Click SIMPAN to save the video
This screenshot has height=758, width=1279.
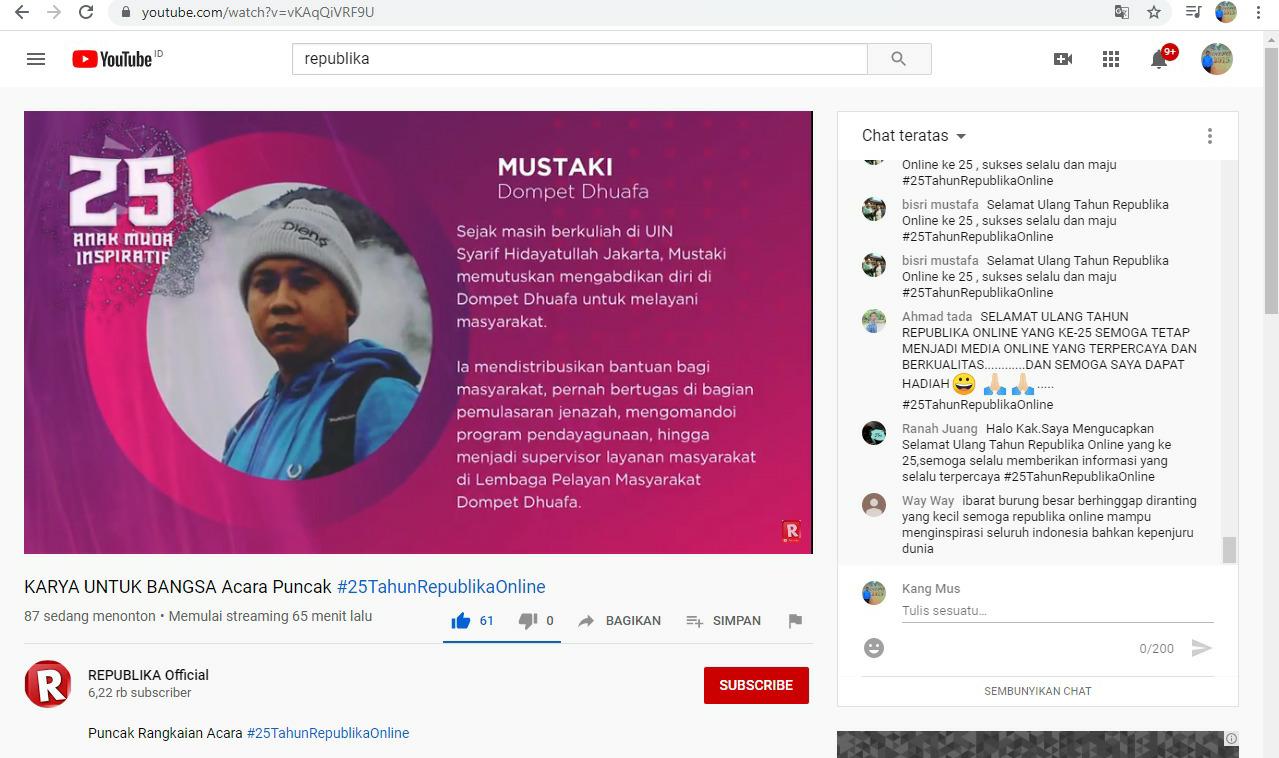tap(723, 621)
